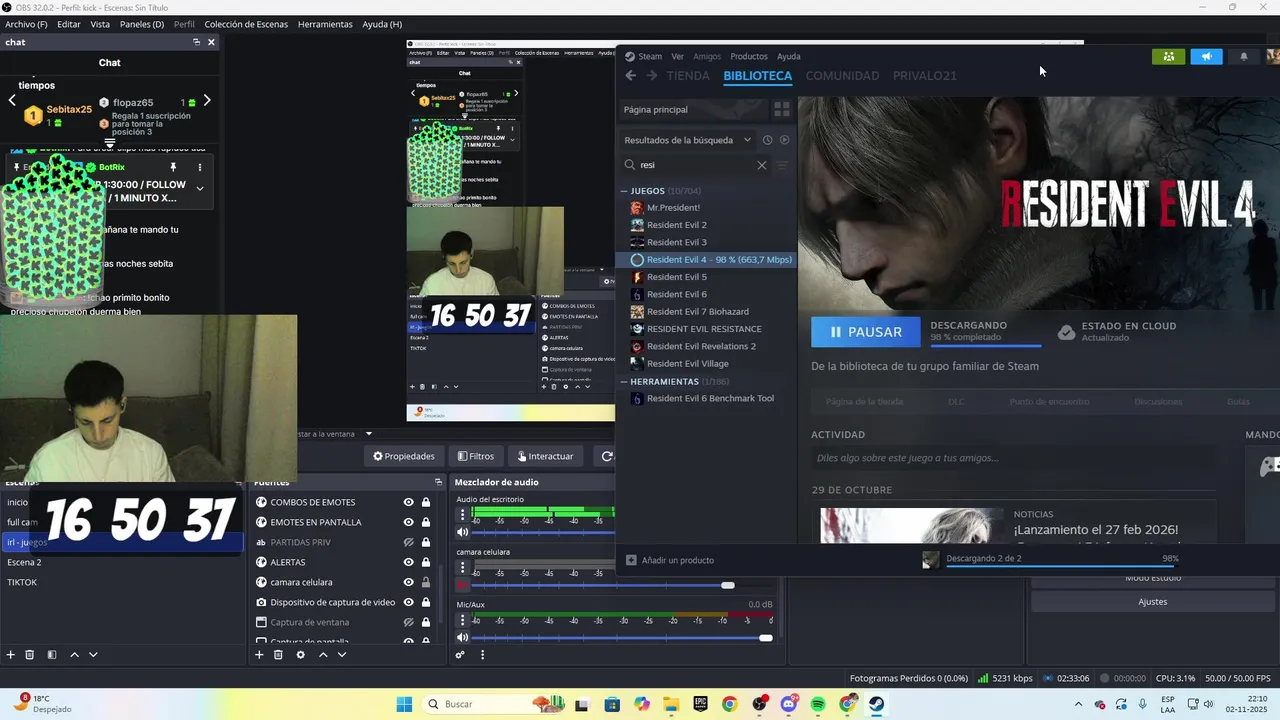Screen dimensions: 1280x720
Task: Open Colección de Escenas menu
Action: pyautogui.click(x=247, y=24)
